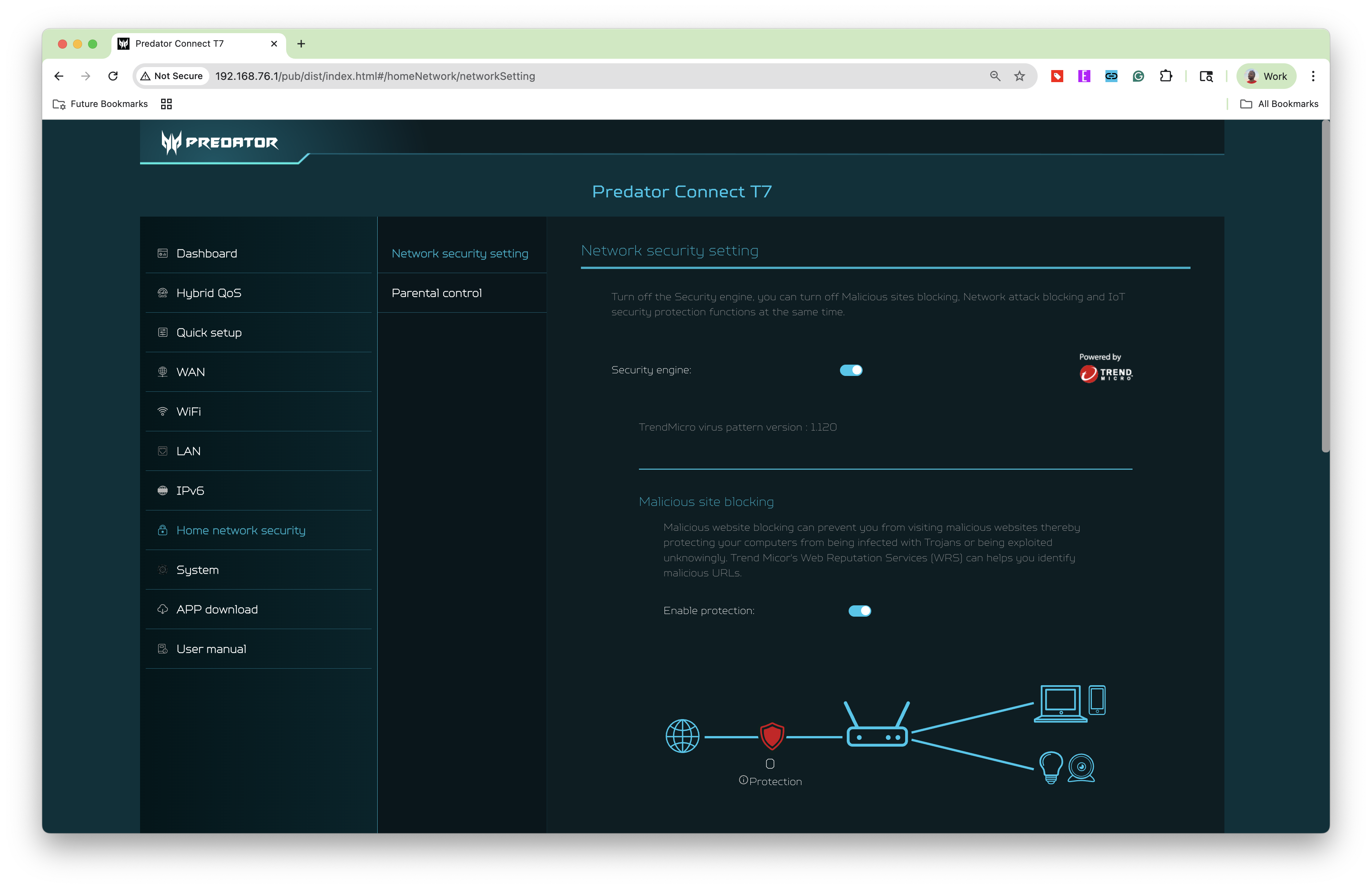
Task: Open the tab search icon
Action: click(1206, 76)
